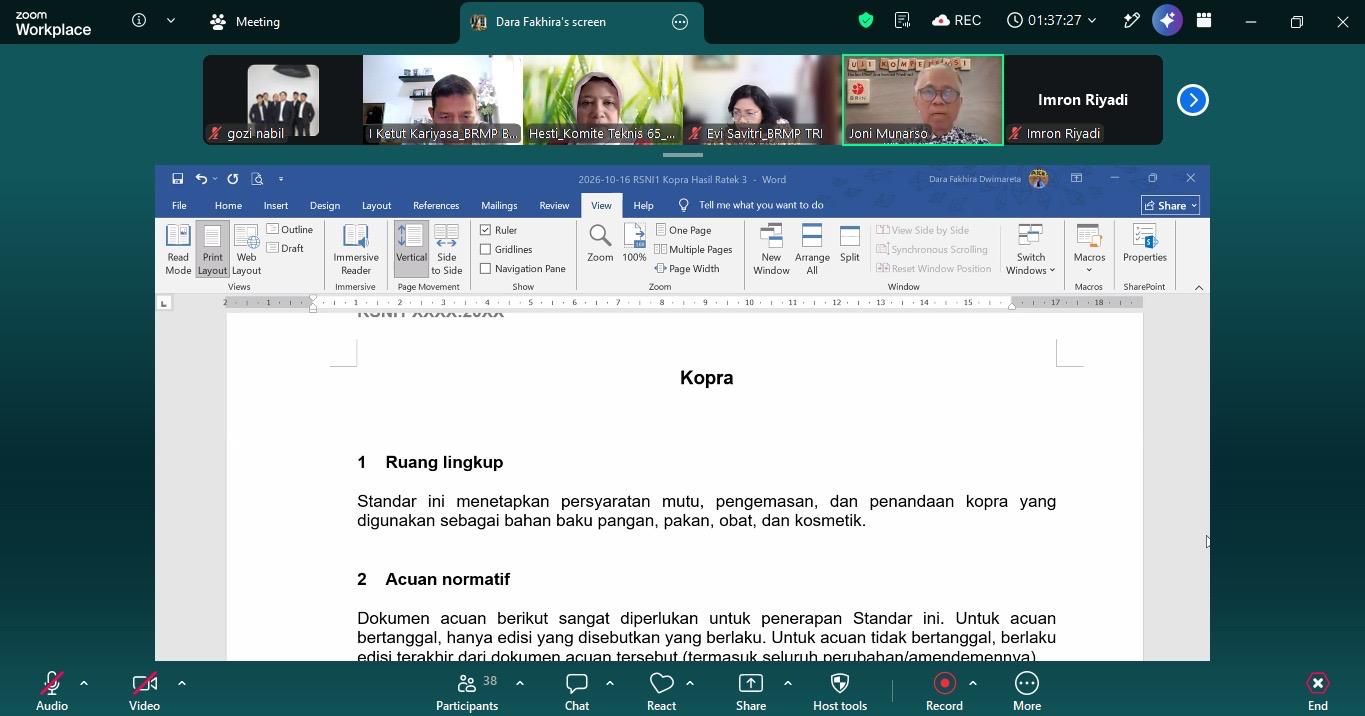Open the Zoom Chat panel
Screen dimensions: 1365x716
pyautogui.click(x=577, y=691)
